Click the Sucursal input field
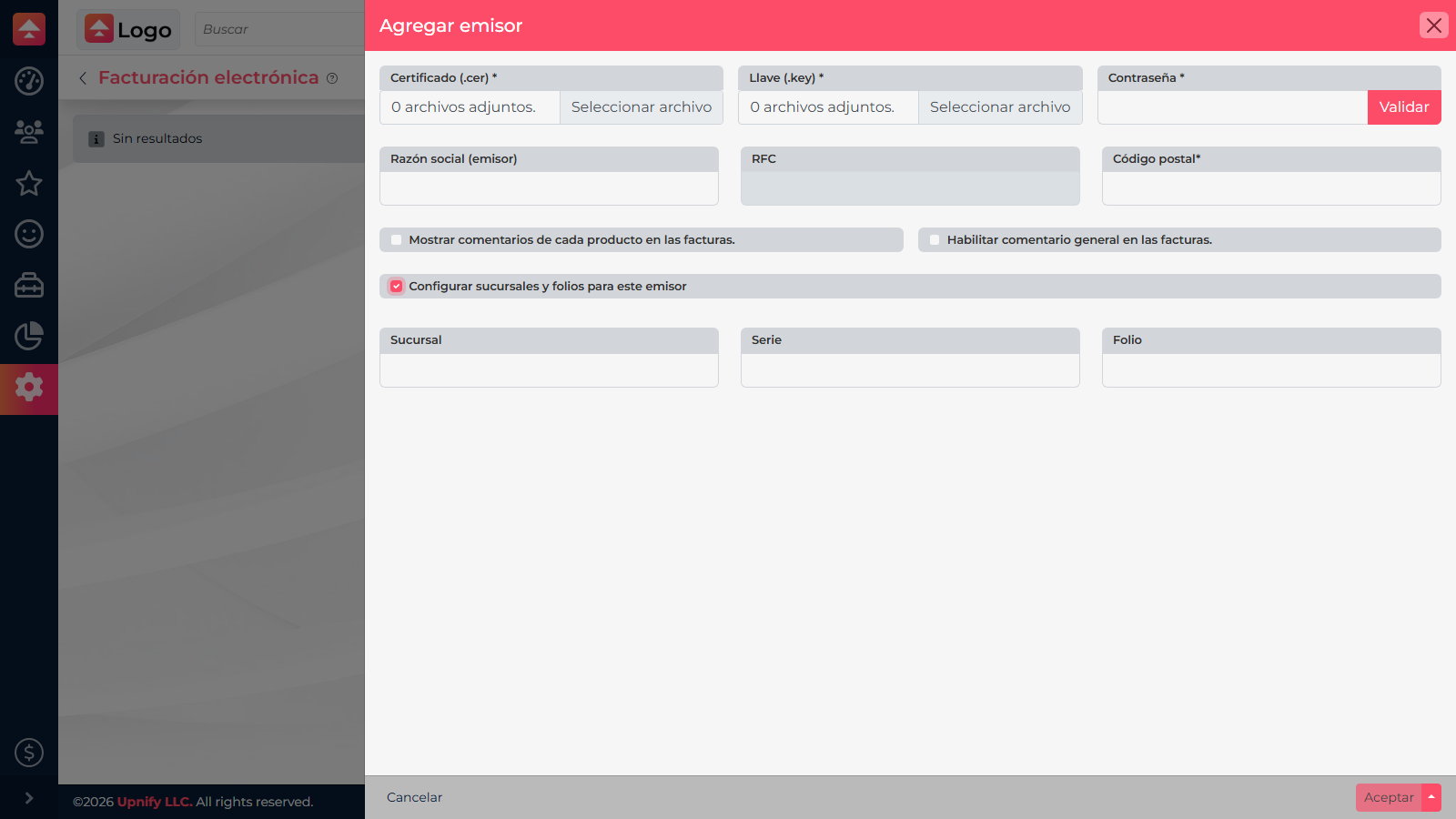The image size is (1456, 819). 549,370
